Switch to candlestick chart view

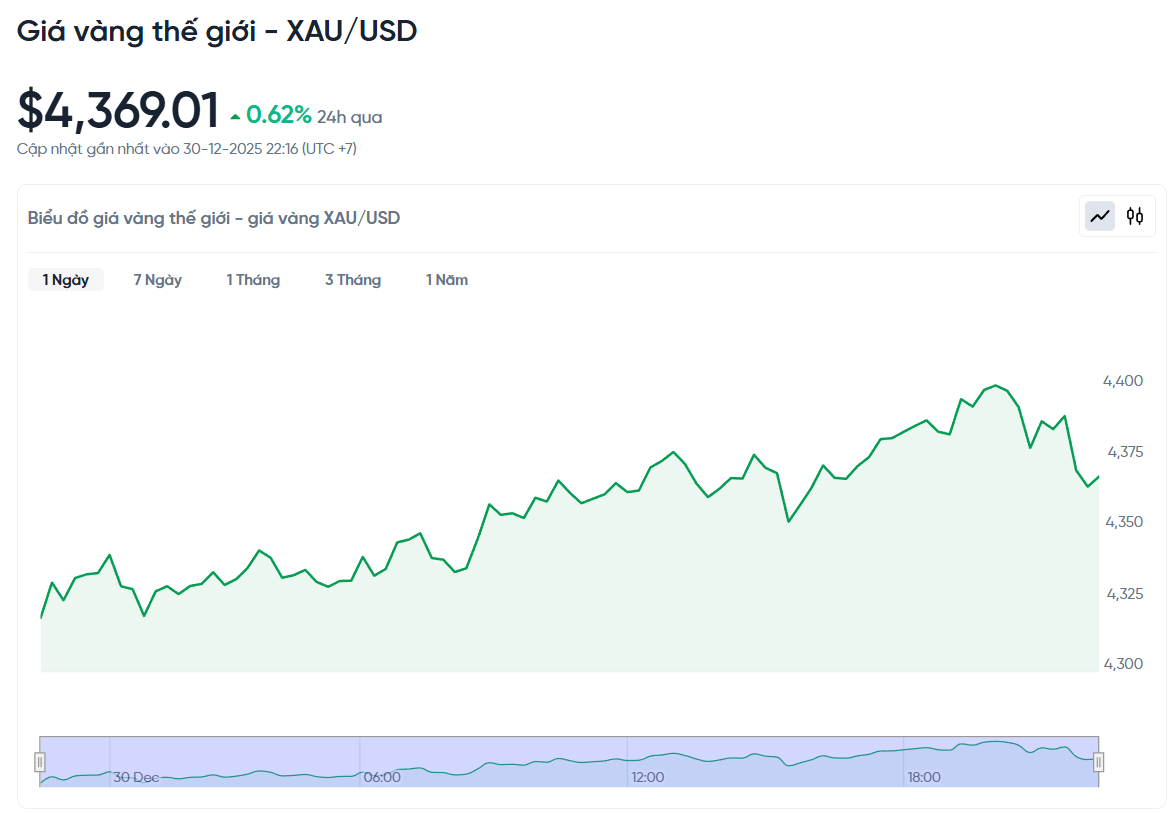(x=1137, y=216)
